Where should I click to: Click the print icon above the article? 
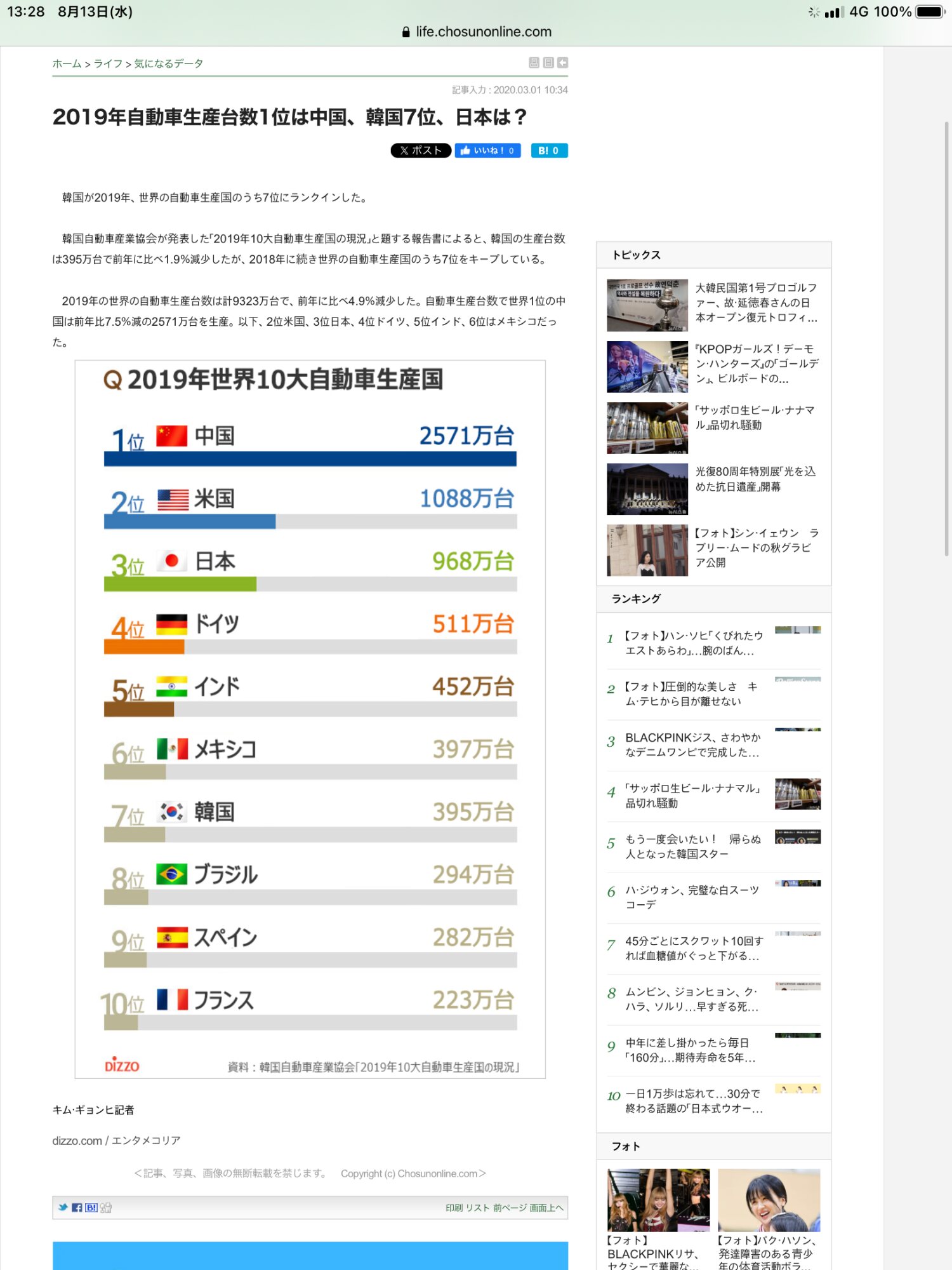click(x=534, y=62)
